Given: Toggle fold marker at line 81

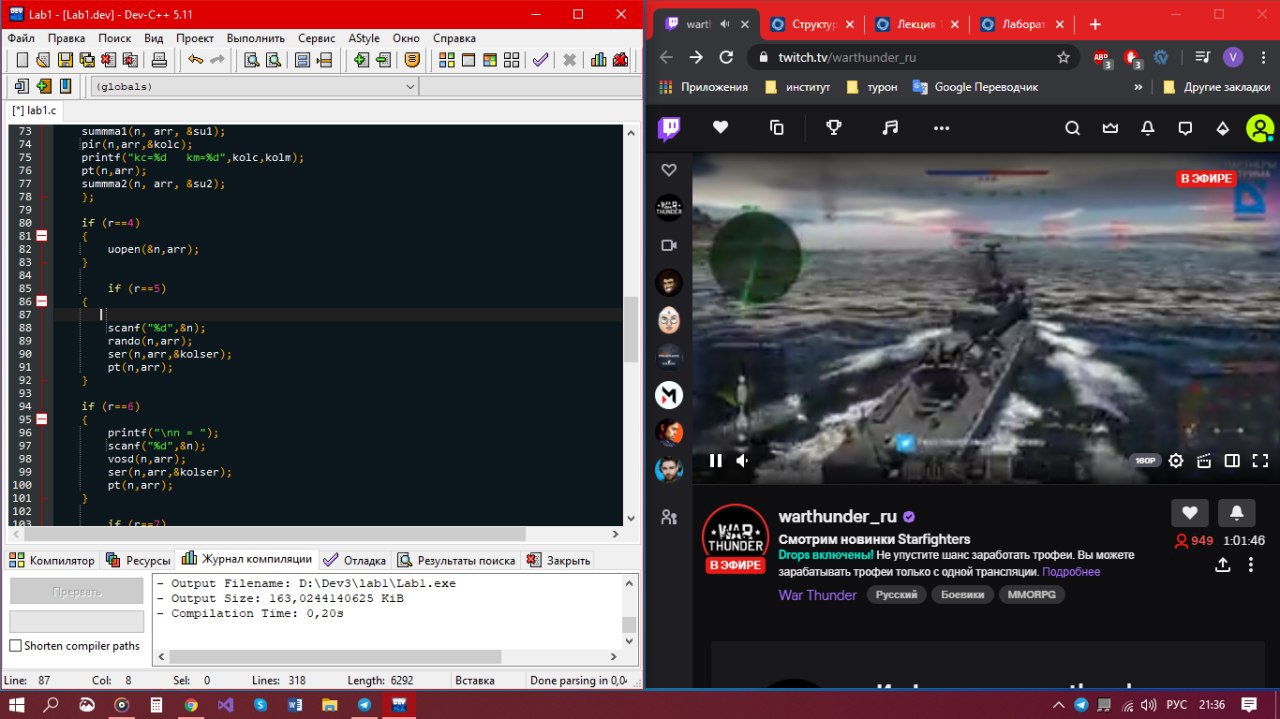Looking at the screenshot, I should pyautogui.click(x=42, y=236).
